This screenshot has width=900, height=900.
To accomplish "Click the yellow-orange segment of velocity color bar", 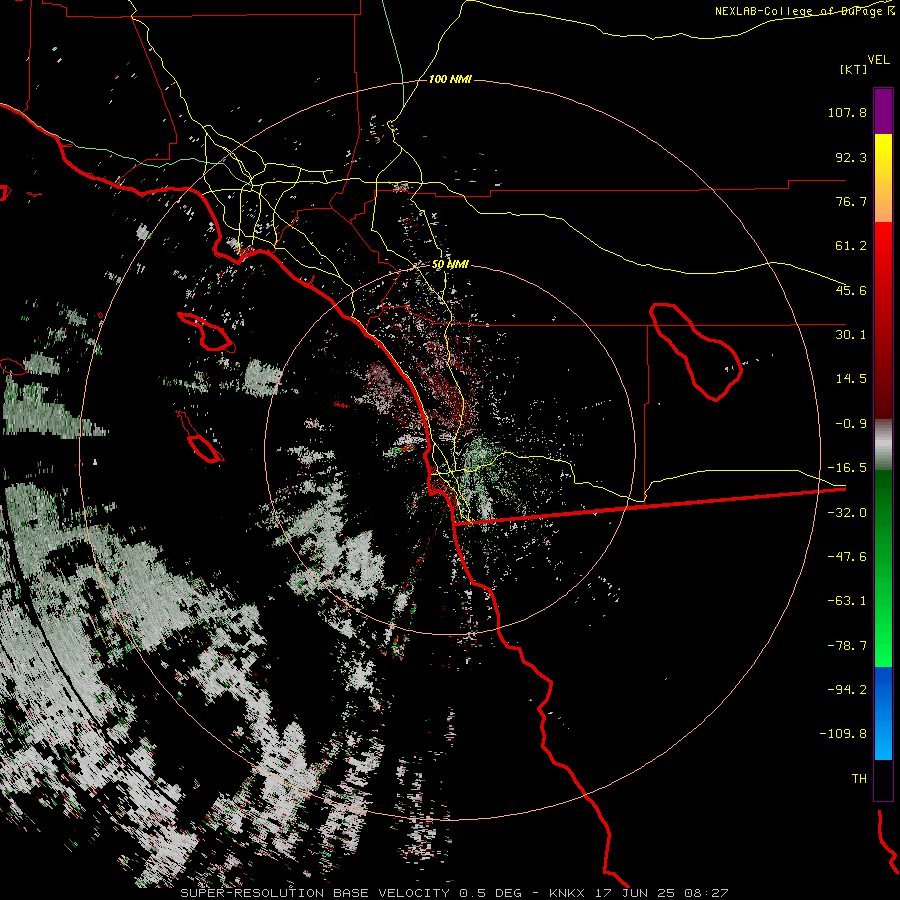I will [883, 178].
